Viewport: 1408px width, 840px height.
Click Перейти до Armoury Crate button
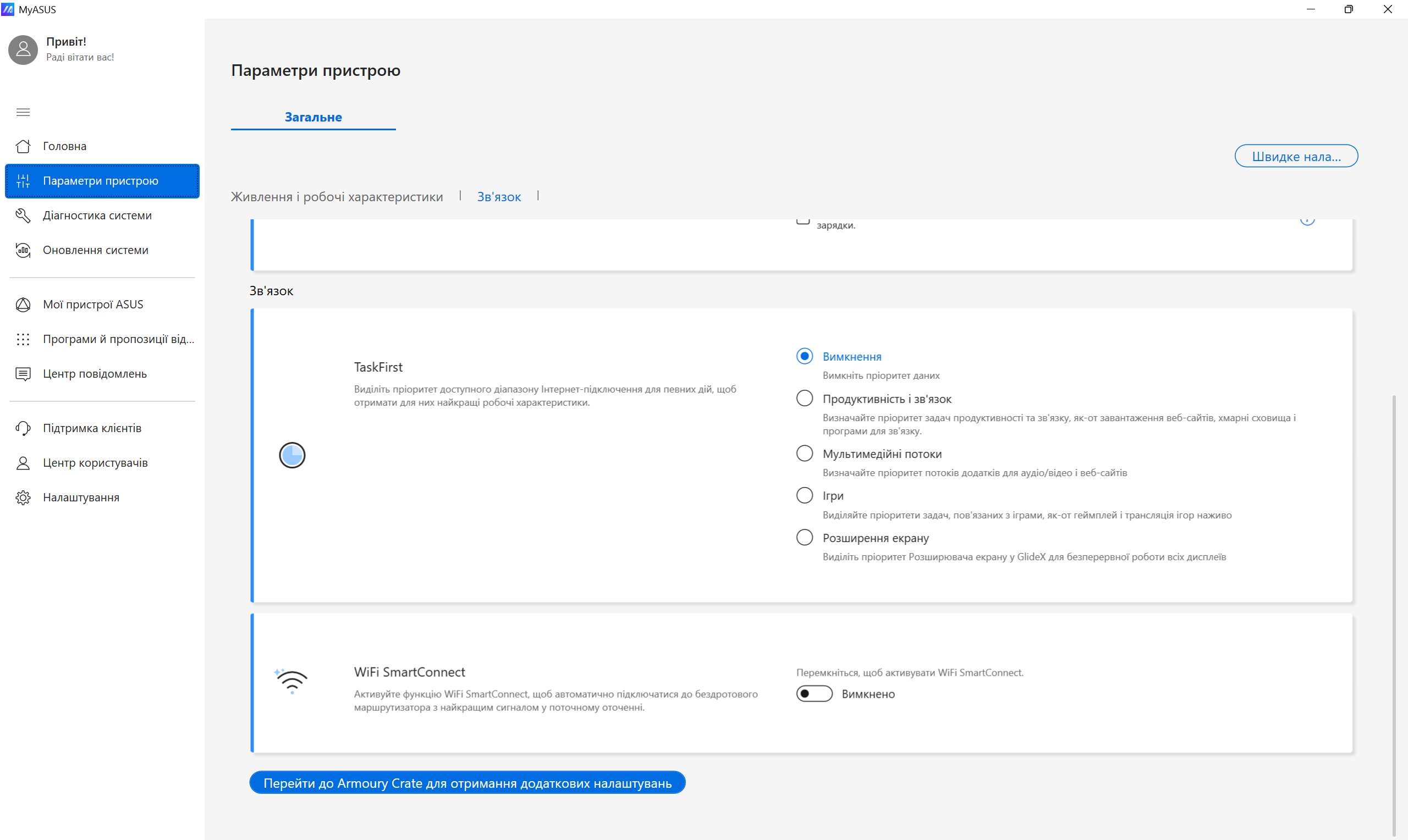tap(467, 783)
